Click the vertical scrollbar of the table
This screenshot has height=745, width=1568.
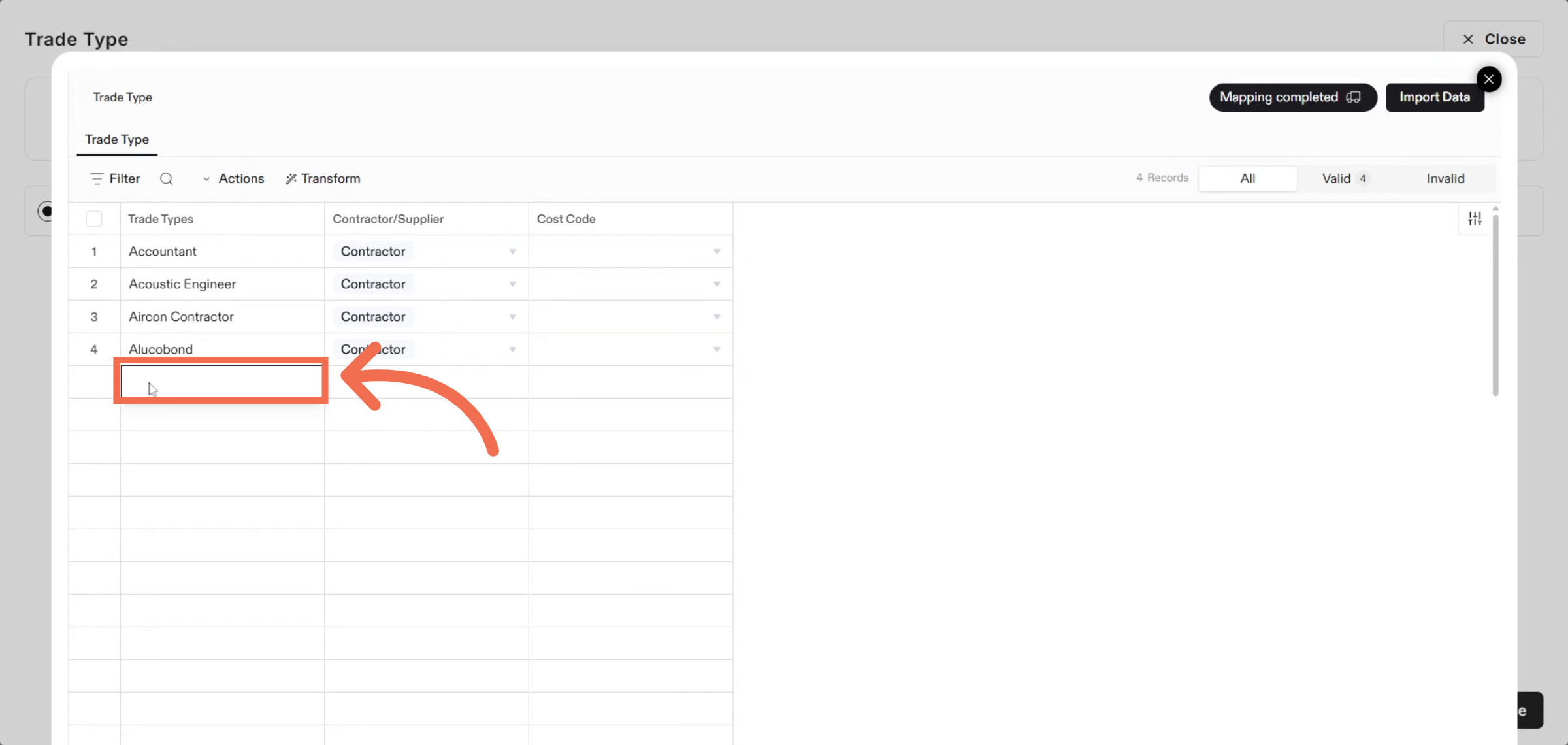click(1495, 304)
